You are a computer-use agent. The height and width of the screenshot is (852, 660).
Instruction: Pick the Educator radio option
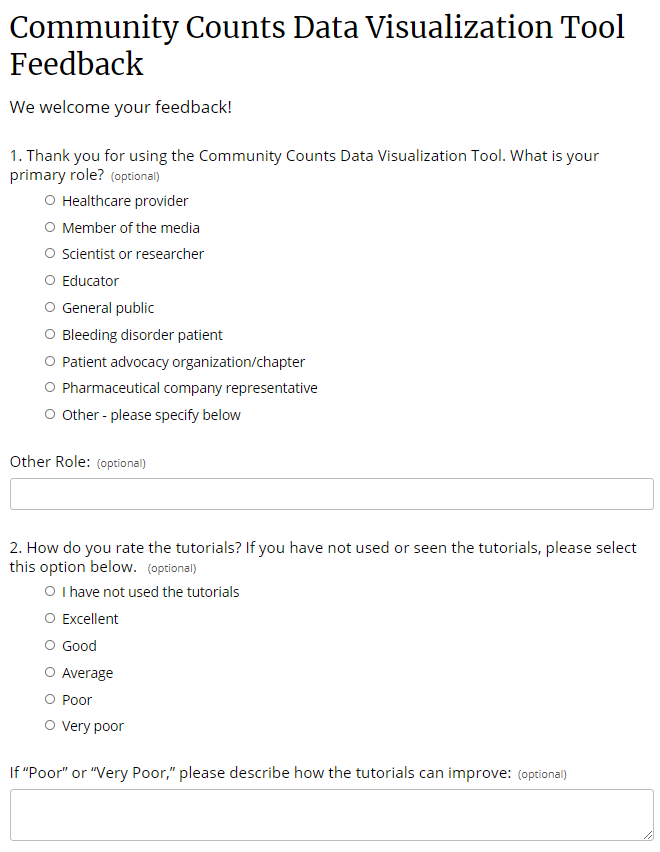click(50, 281)
